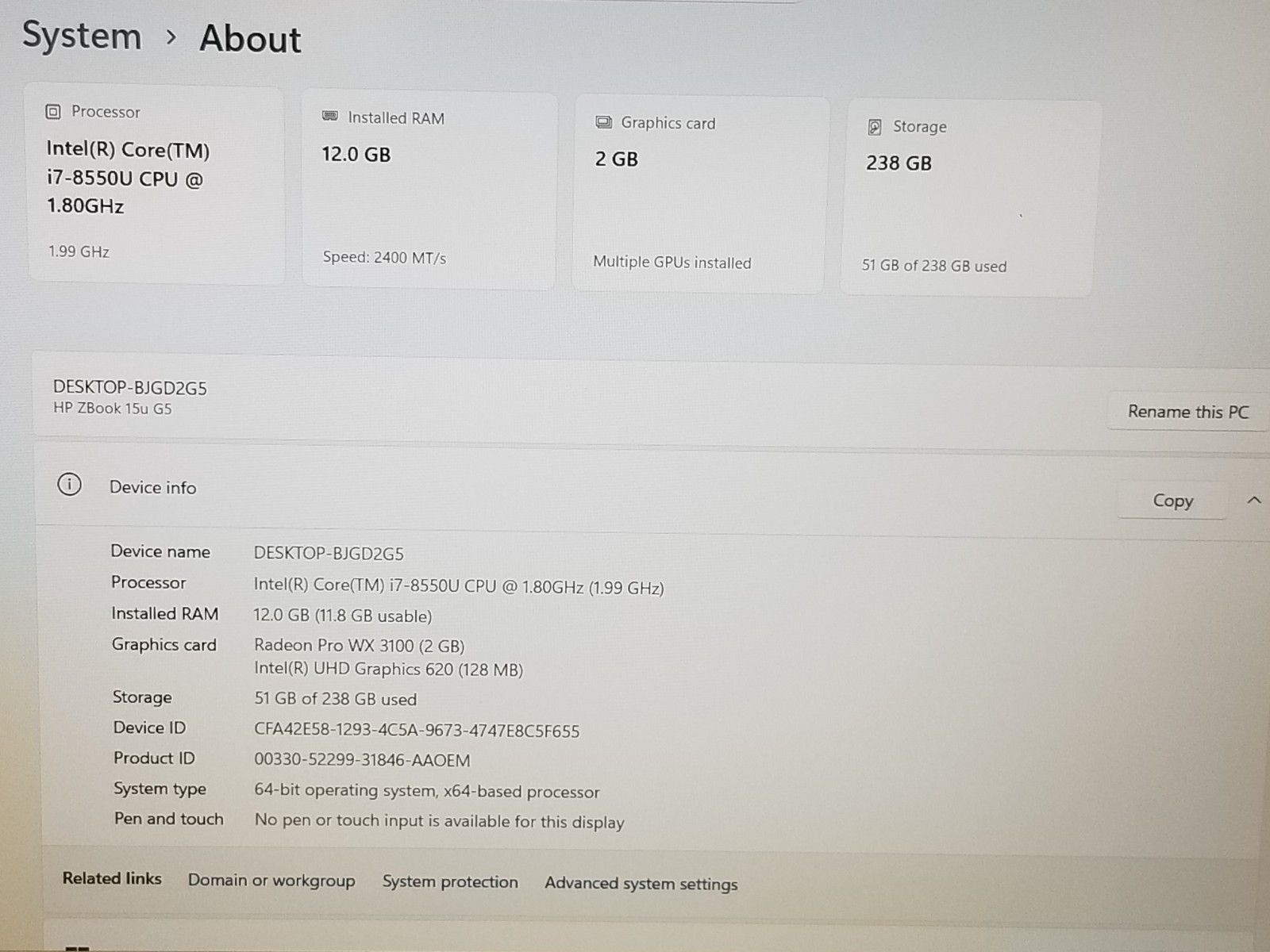
Task: Click the 'Product ID' label
Action: coord(154,758)
